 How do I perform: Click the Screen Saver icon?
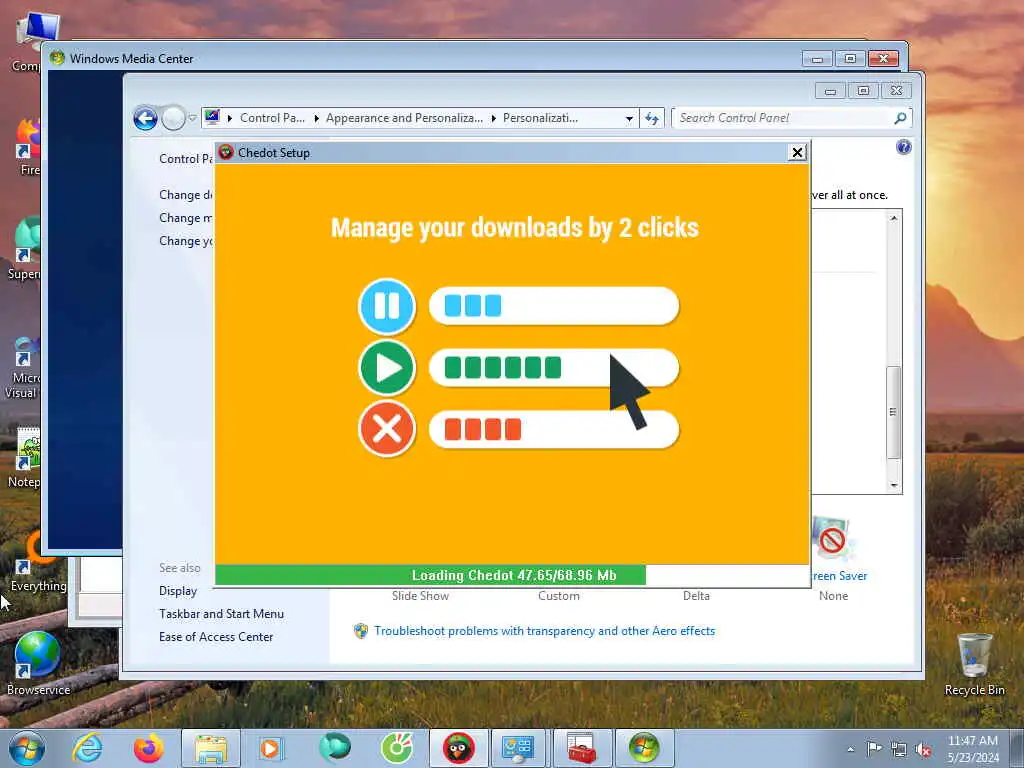coord(832,539)
